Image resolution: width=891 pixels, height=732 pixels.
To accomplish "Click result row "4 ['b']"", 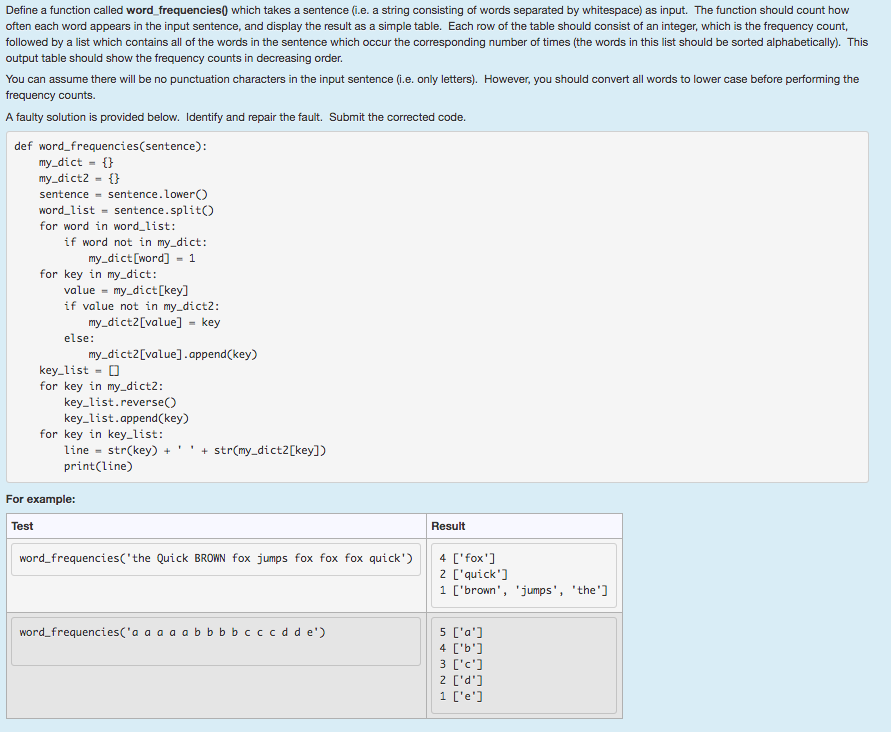I will coord(461,648).
